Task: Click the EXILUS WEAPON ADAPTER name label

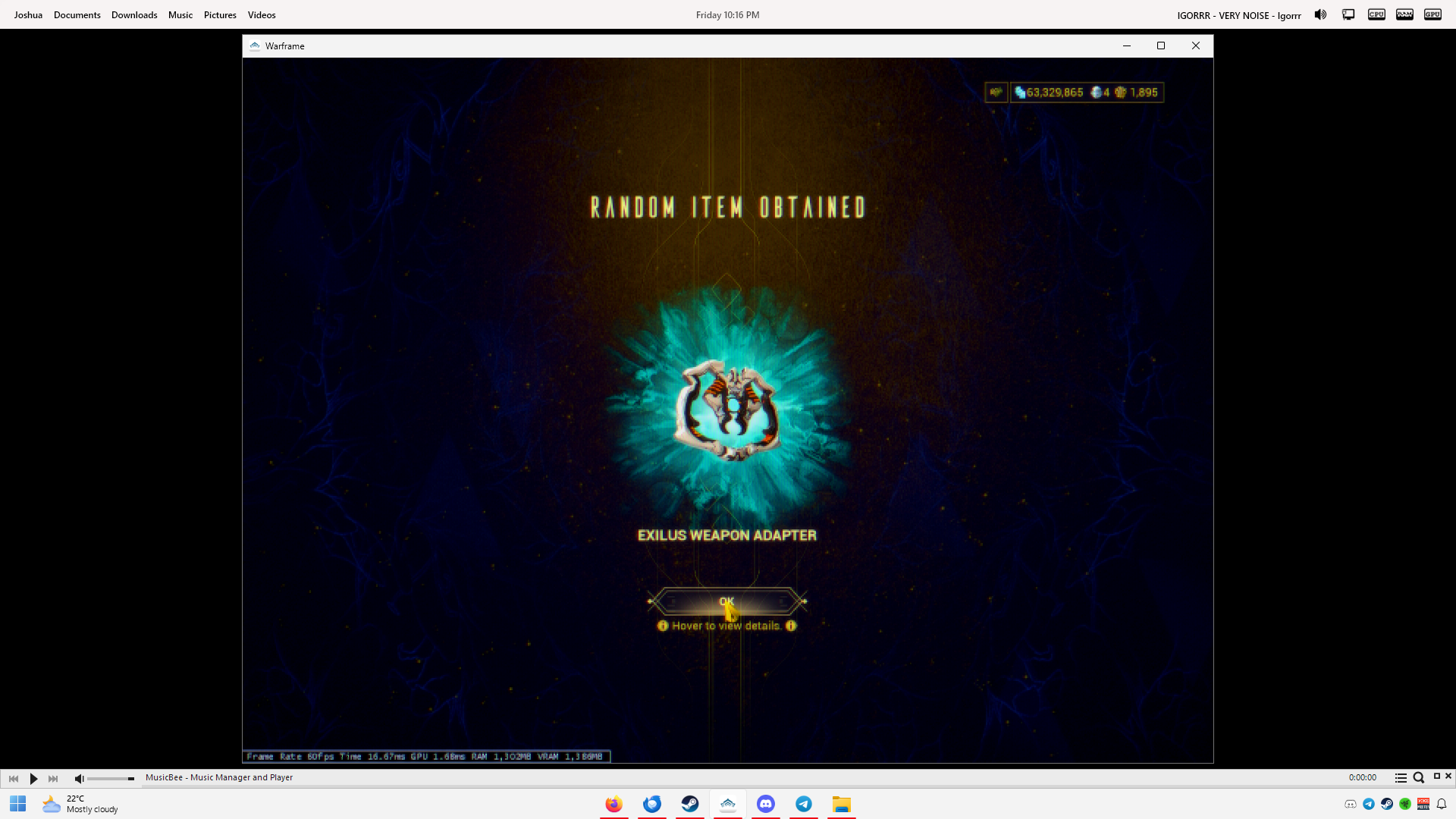Action: click(726, 535)
